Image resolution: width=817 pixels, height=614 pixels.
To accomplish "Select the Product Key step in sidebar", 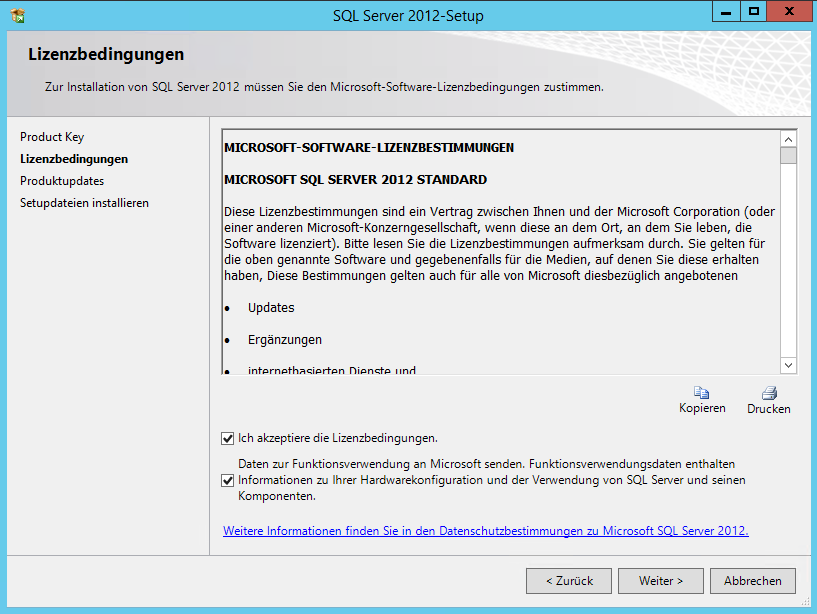I will [x=52, y=137].
